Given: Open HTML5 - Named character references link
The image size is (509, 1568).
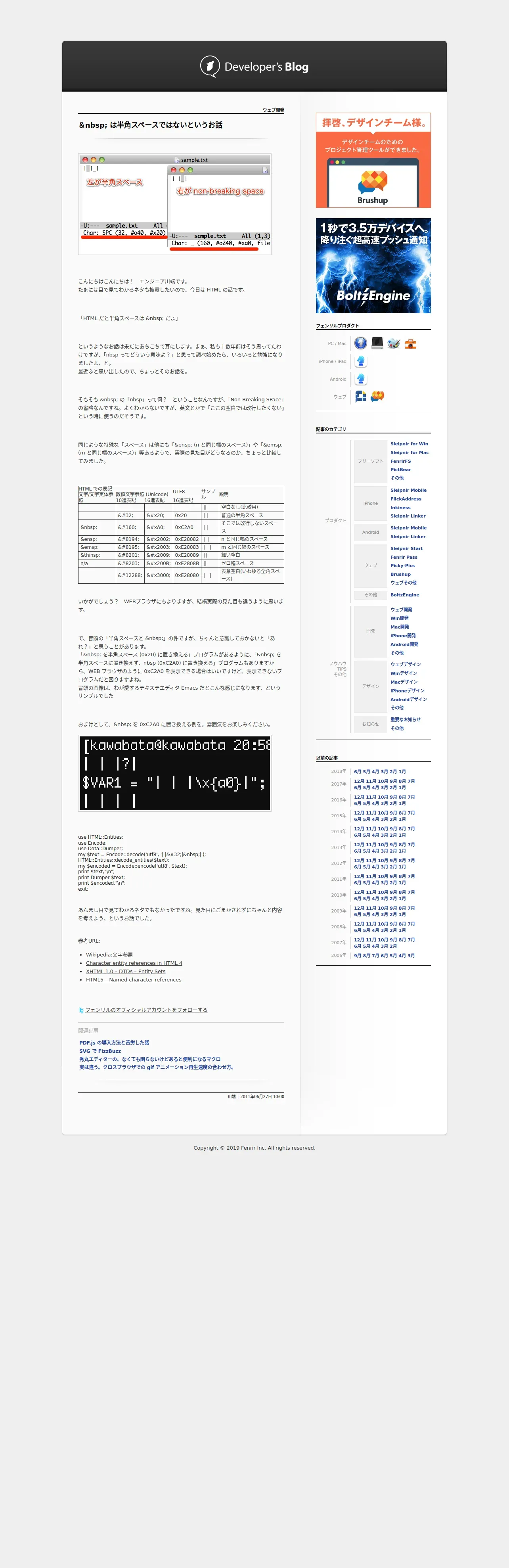Looking at the screenshot, I should click(133, 980).
